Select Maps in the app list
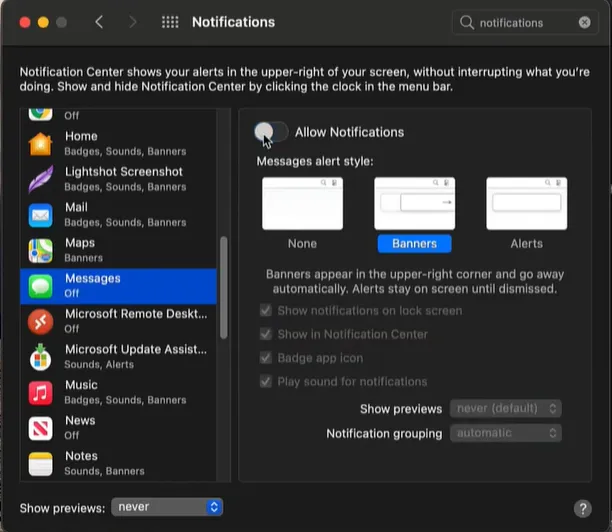The image size is (612, 532). (118, 251)
